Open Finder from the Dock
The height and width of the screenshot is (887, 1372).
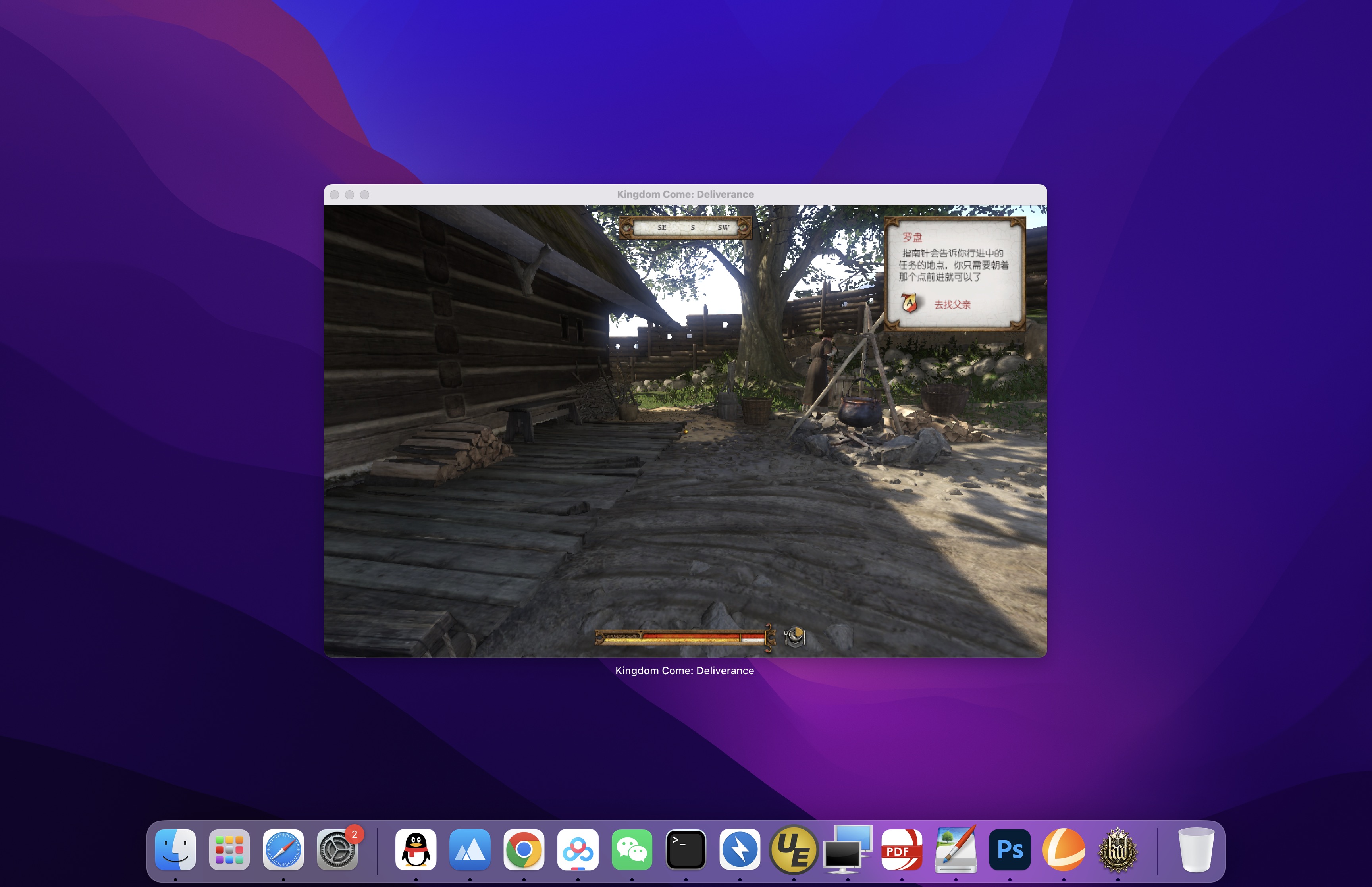tap(175, 850)
